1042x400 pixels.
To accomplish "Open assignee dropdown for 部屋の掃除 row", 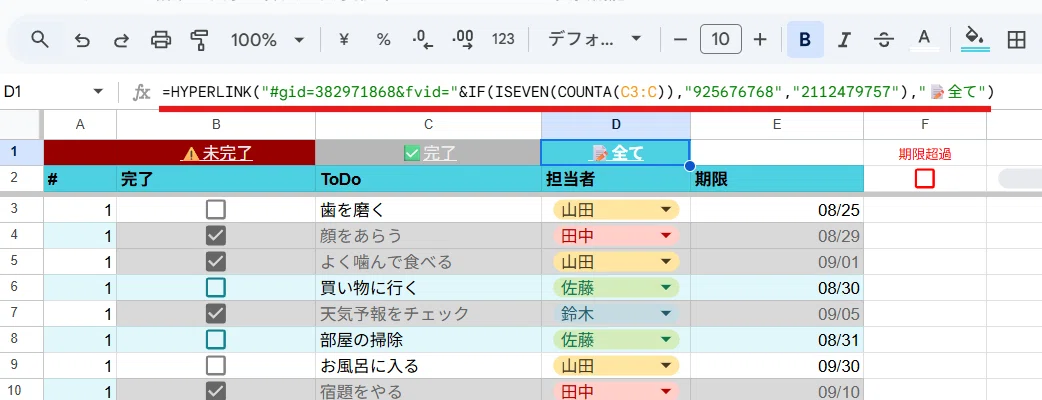I will point(665,340).
